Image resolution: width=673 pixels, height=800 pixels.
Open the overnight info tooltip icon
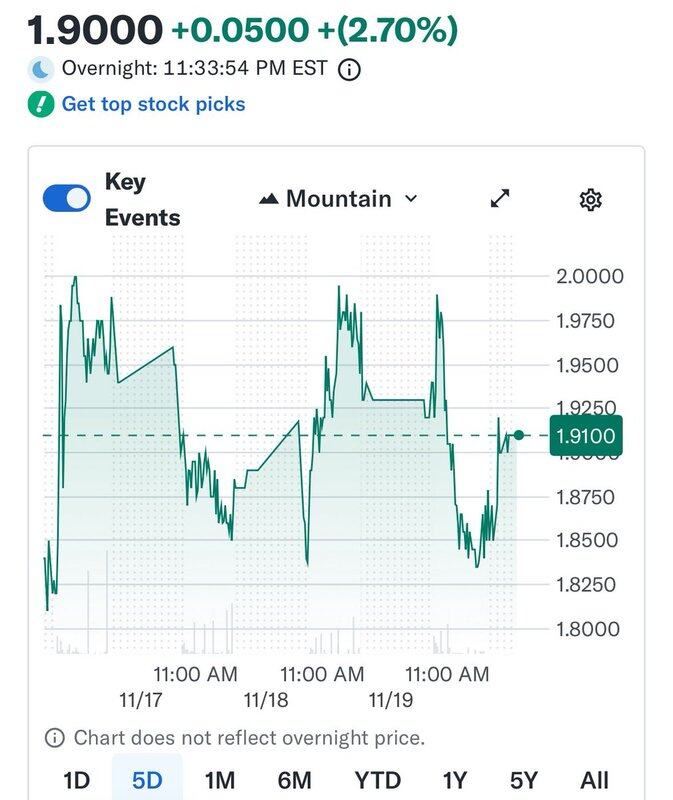pyautogui.click(x=349, y=69)
